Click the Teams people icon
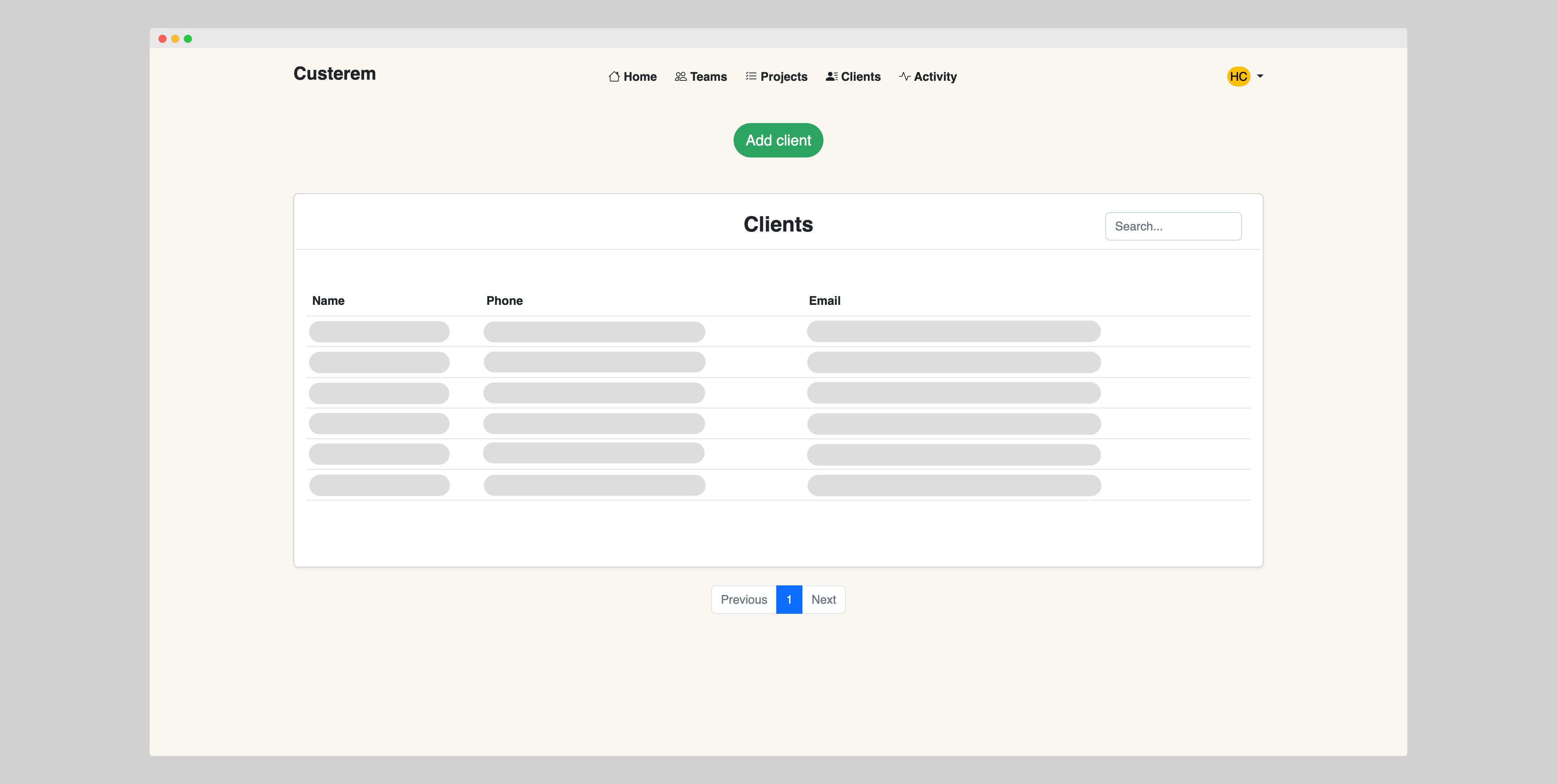The width and height of the screenshot is (1557, 784). pyautogui.click(x=680, y=77)
